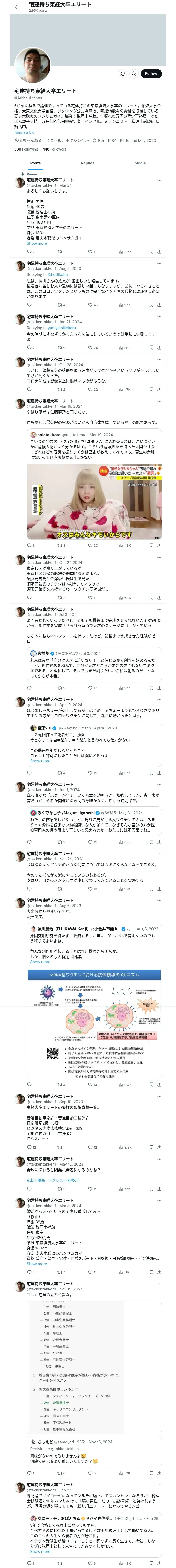Bookmark the Nov 24, 2024 post

click(151, 889)
